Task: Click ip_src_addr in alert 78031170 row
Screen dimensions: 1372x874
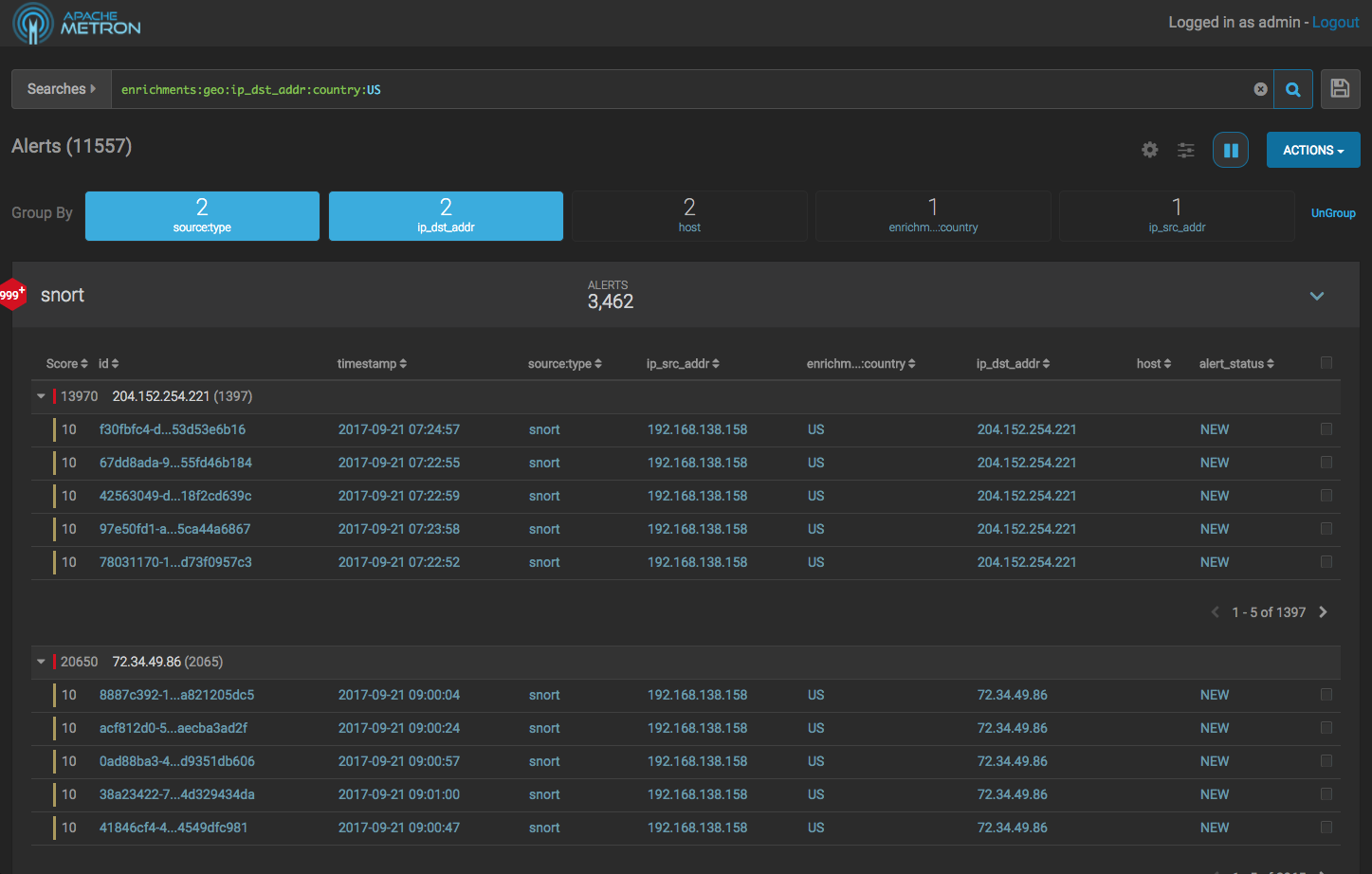Action: 698,562
